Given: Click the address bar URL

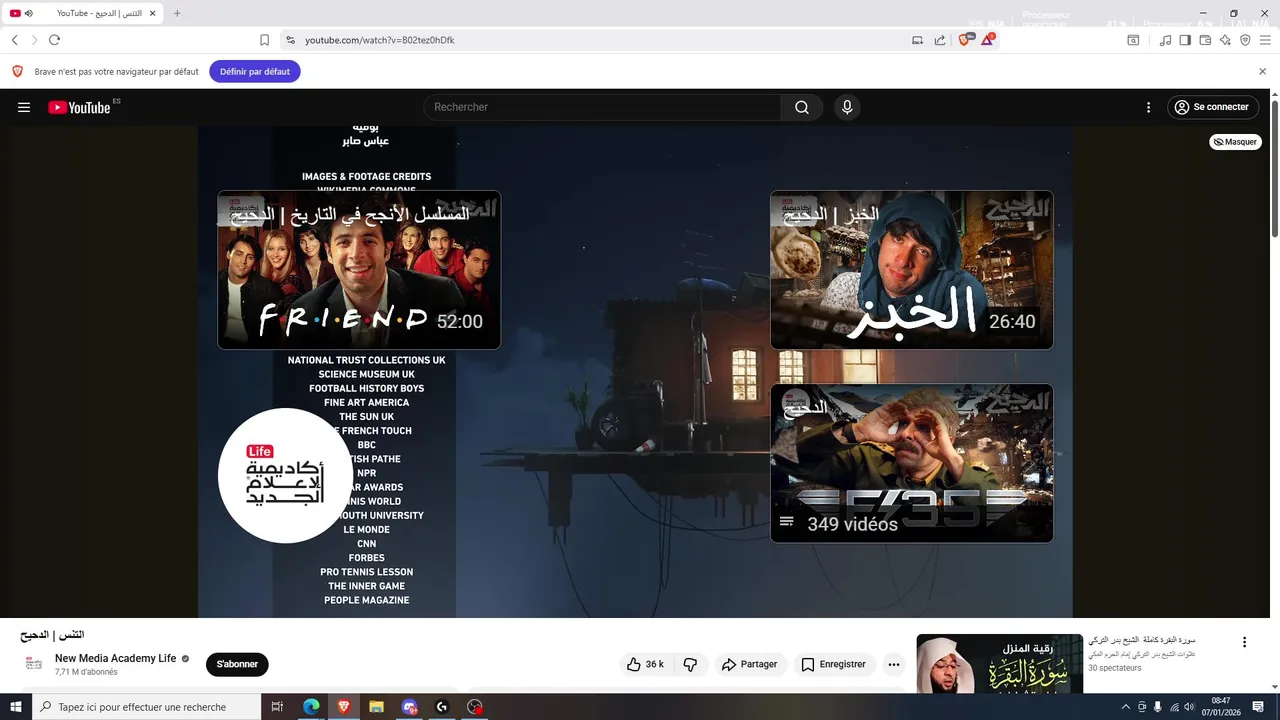Looking at the screenshot, I should tap(380, 40).
